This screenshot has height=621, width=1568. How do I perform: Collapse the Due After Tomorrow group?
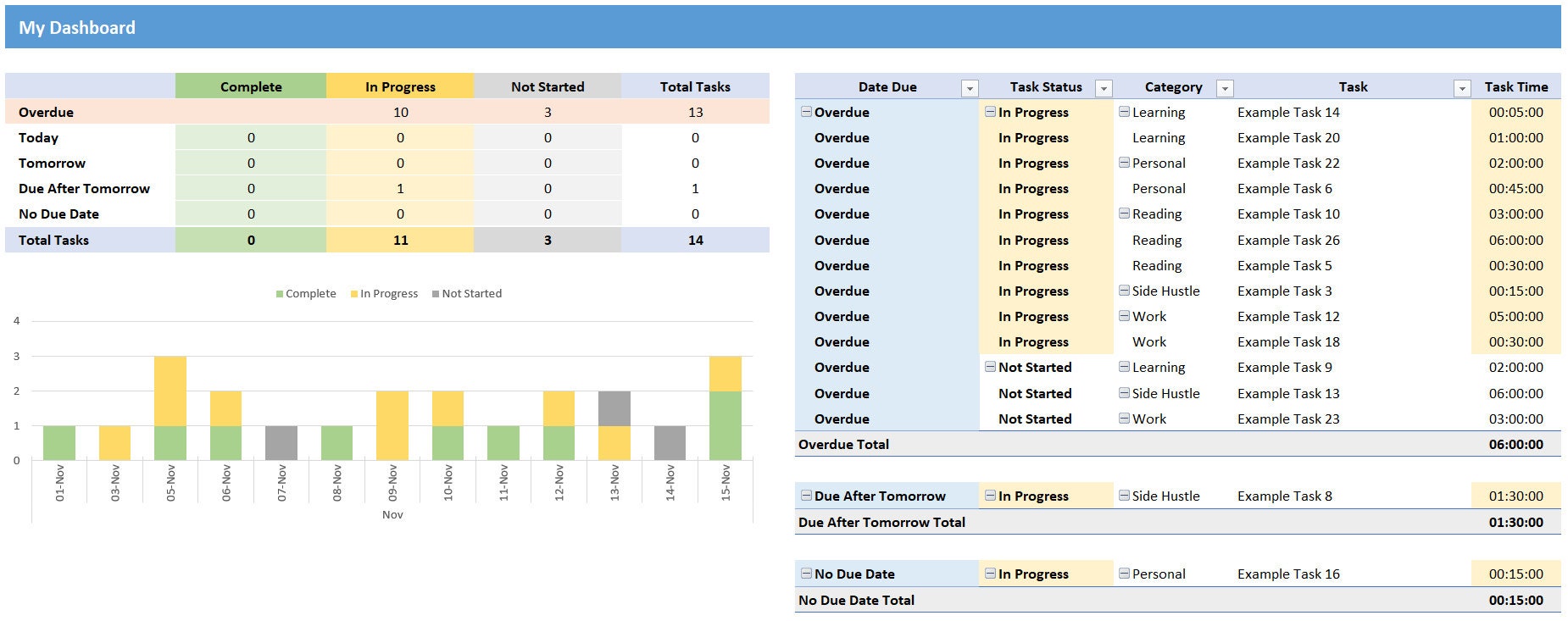pos(806,495)
